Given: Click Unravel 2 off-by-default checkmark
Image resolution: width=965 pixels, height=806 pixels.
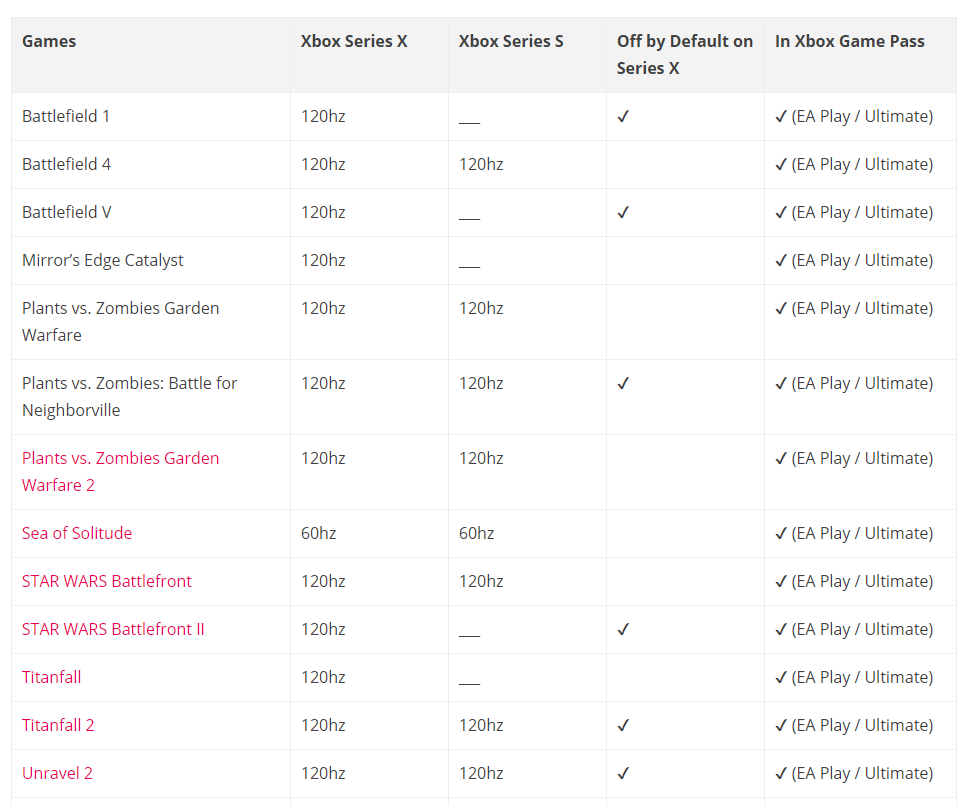Looking at the screenshot, I should click(623, 773).
